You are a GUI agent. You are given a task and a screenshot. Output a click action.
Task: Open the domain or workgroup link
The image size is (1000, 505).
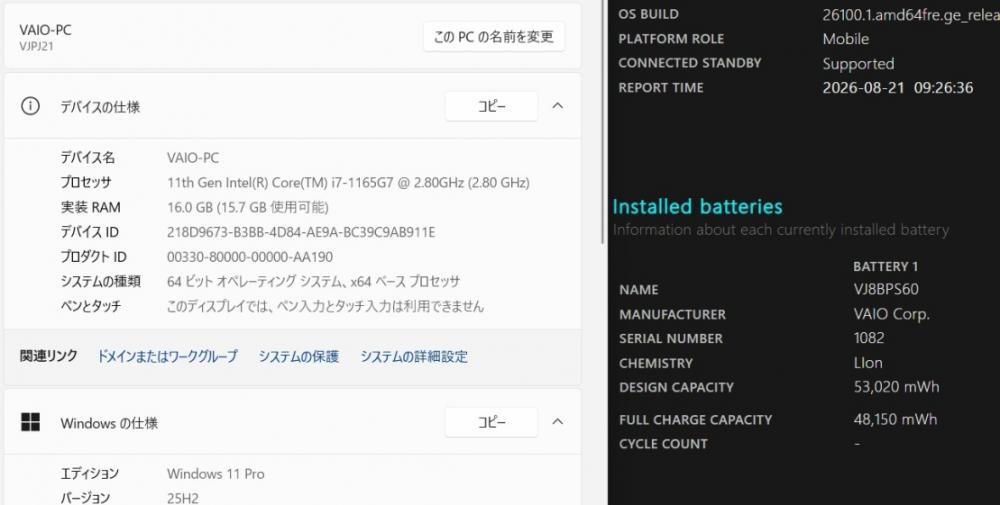click(167, 356)
